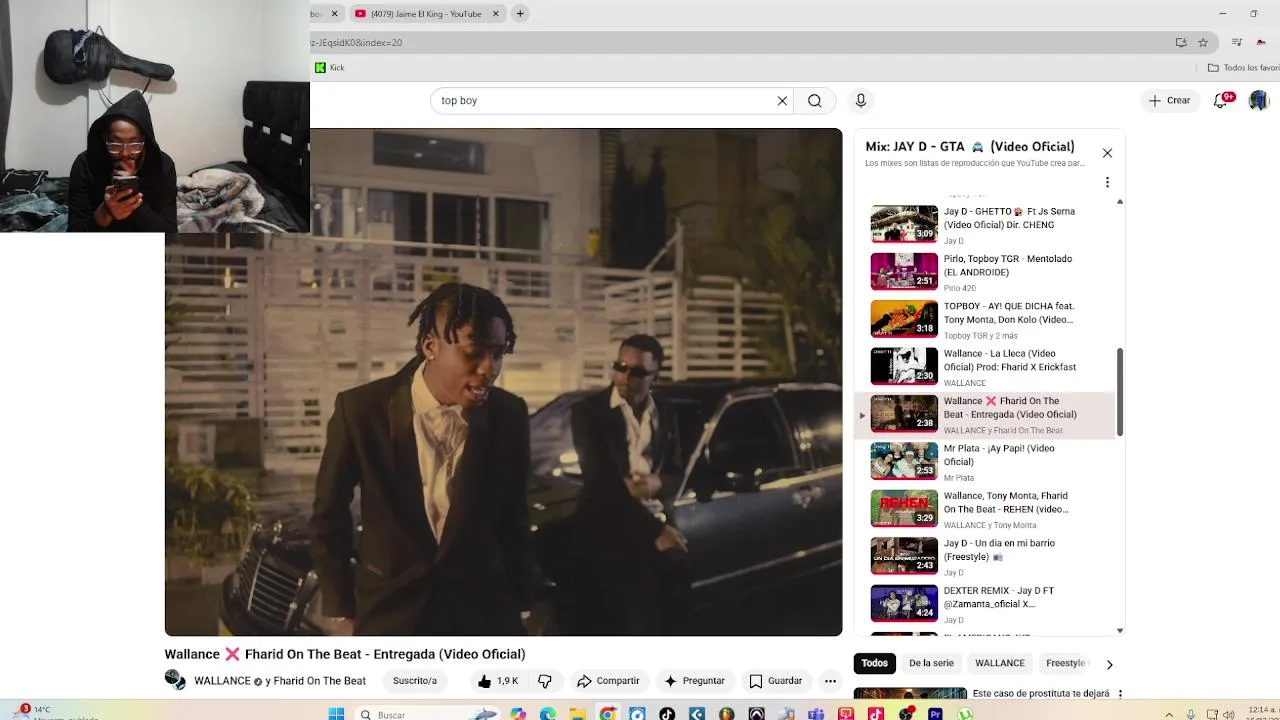Open the Kick bookmark
This screenshot has width=1280, height=720.
tap(329, 68)
